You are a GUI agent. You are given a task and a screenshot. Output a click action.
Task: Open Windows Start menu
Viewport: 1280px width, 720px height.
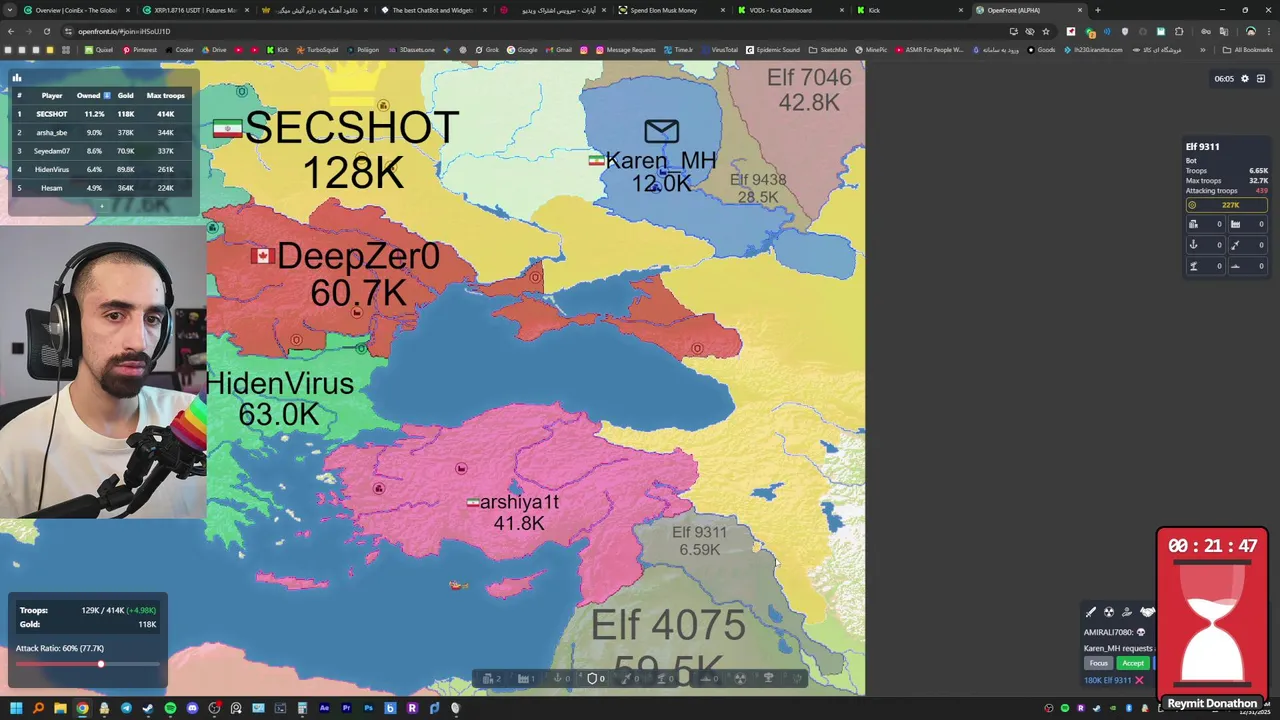pyautogui.click(x=16, y=708)
